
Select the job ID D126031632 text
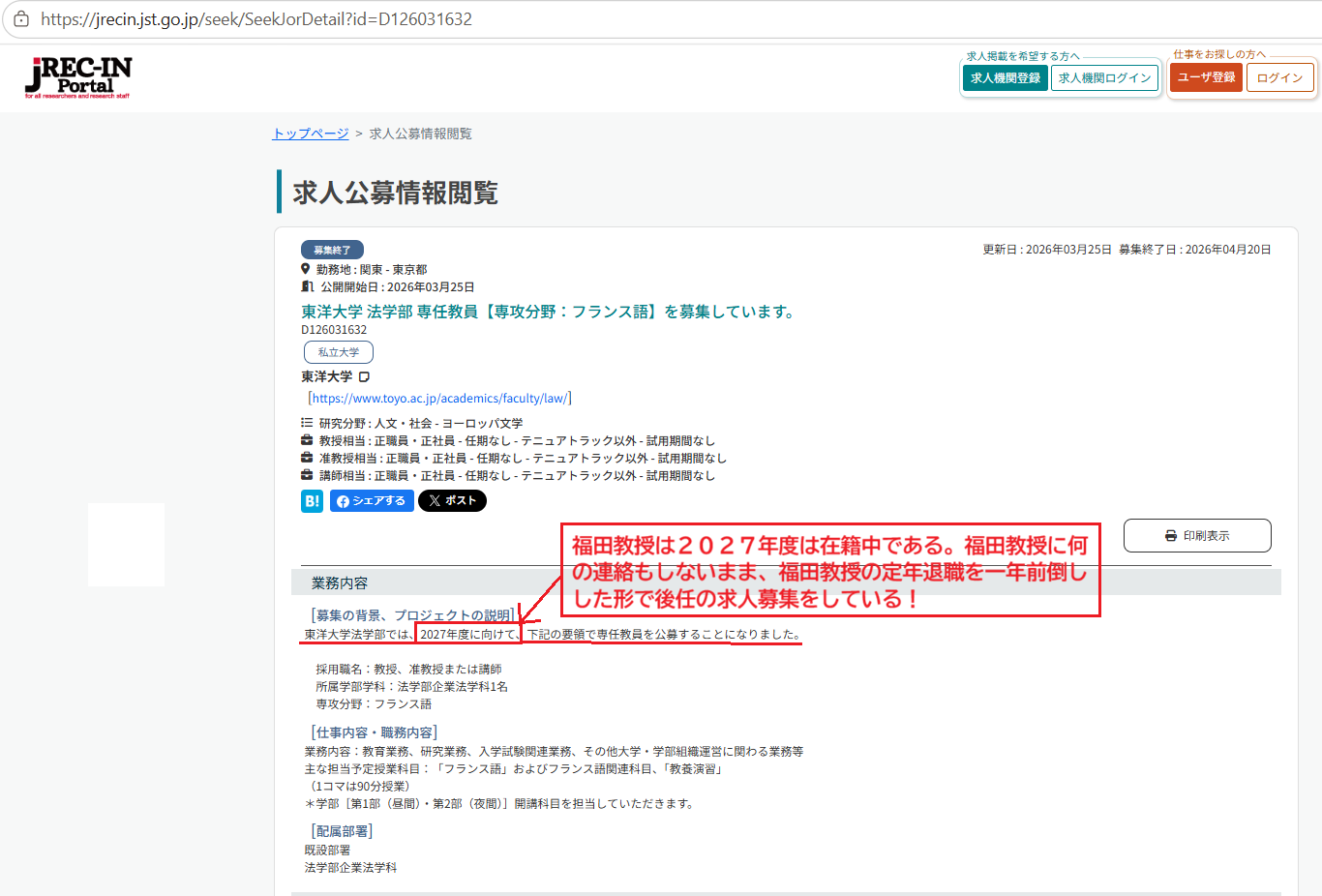pos(334,330)
